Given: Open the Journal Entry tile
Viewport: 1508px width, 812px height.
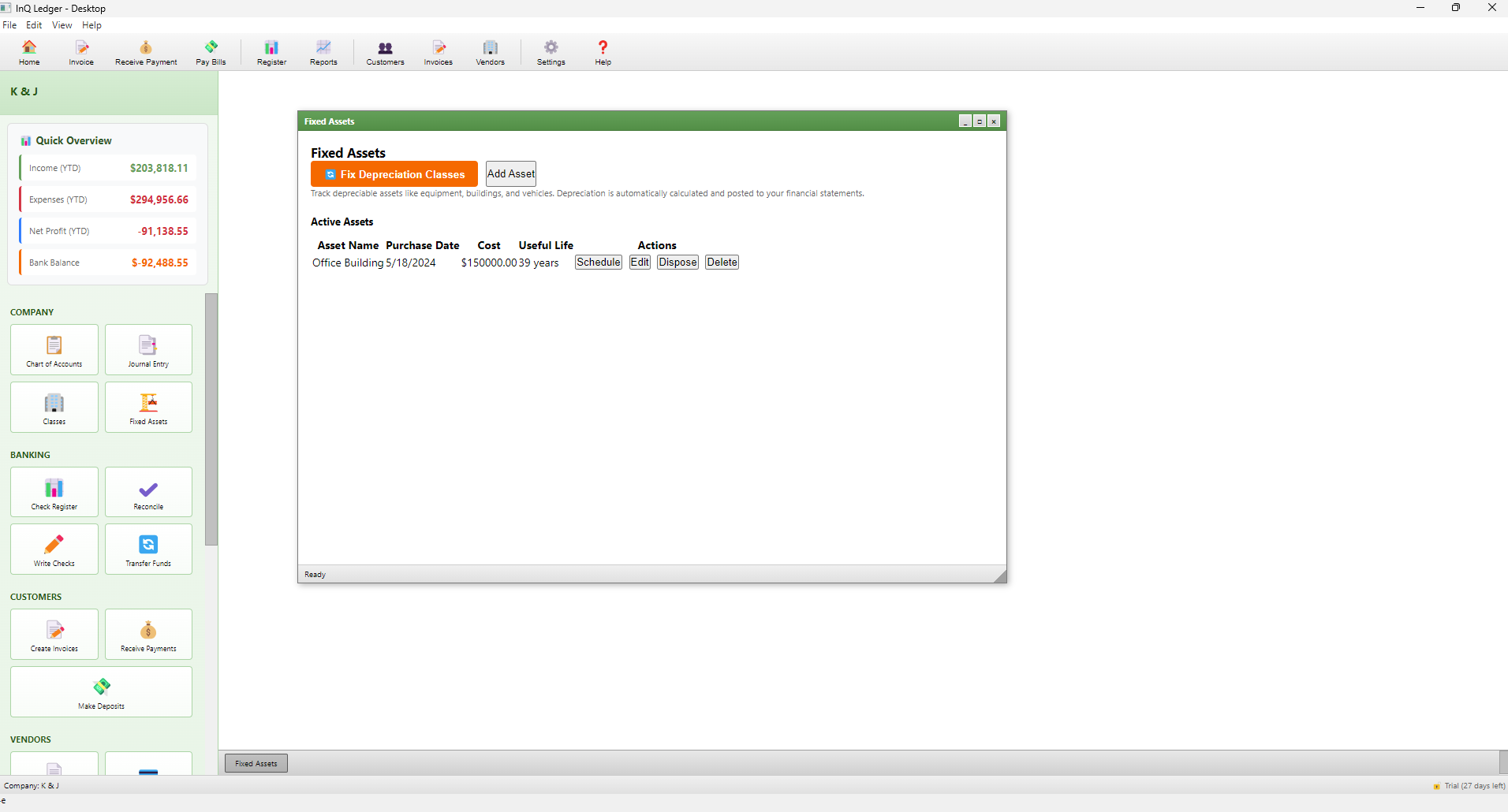Looking at the screenshot, I should coord(148,350).
